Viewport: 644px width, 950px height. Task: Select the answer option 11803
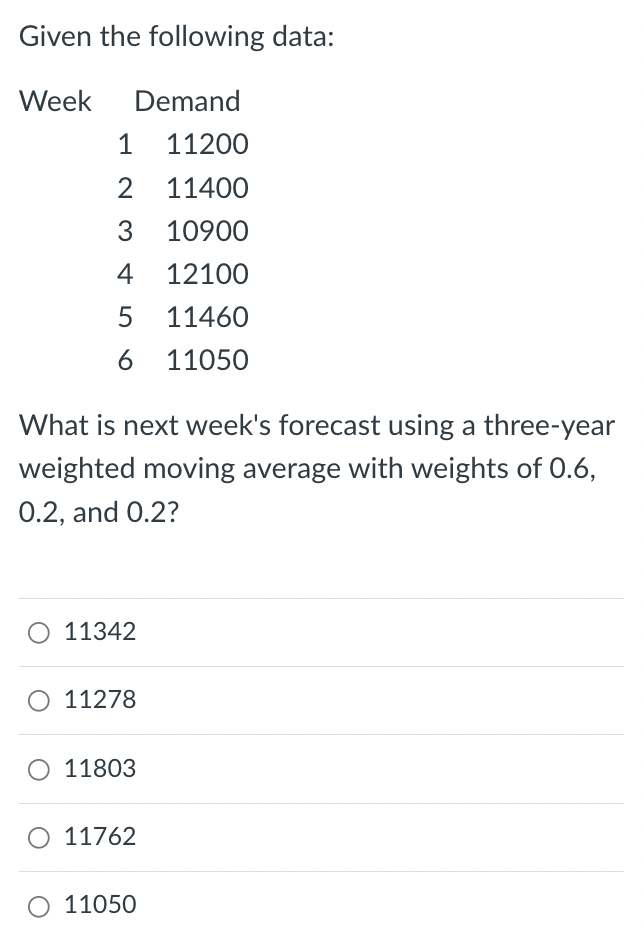(x=99, y=769)
